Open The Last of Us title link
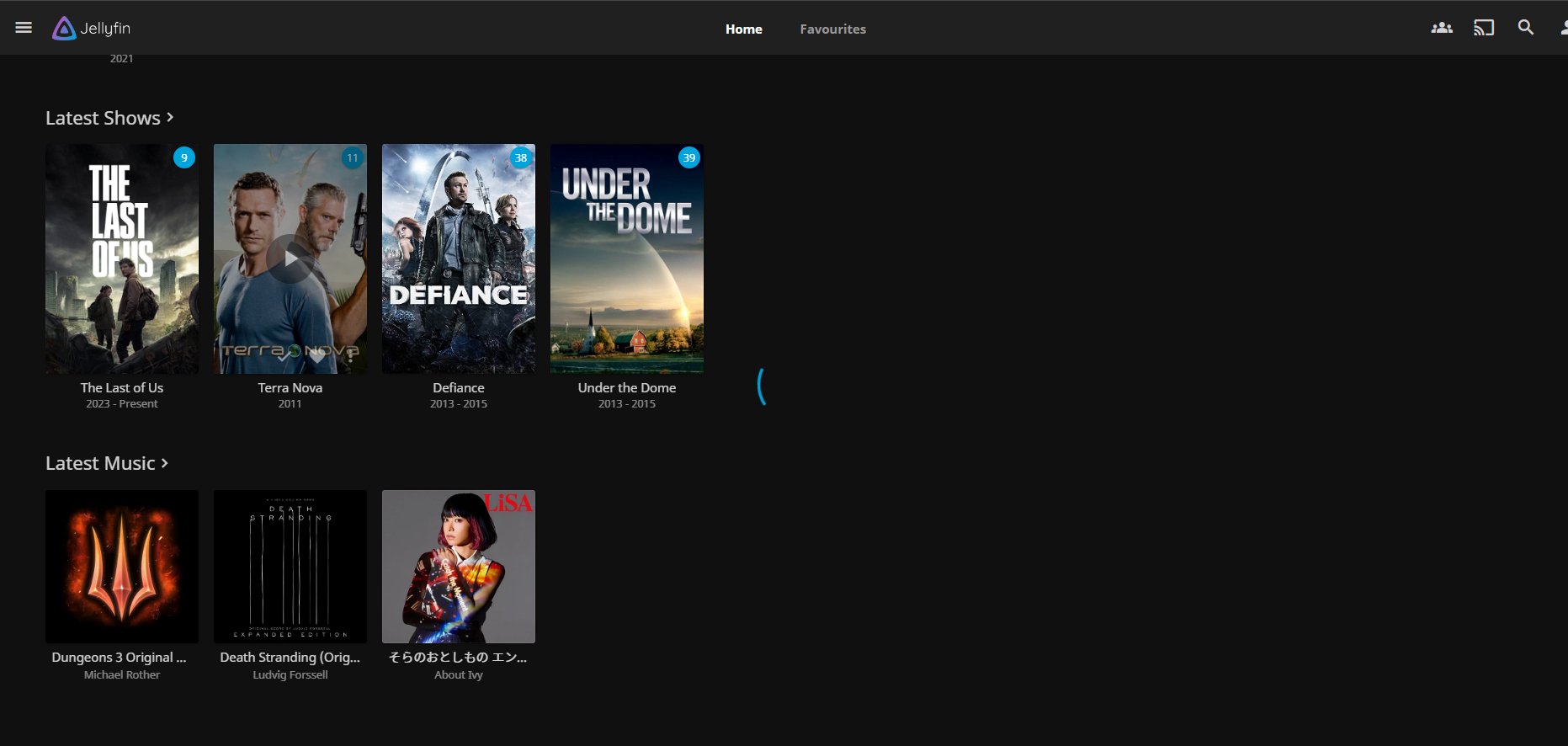Screen dimensions: 1568x746 click(x=122, y=387)
